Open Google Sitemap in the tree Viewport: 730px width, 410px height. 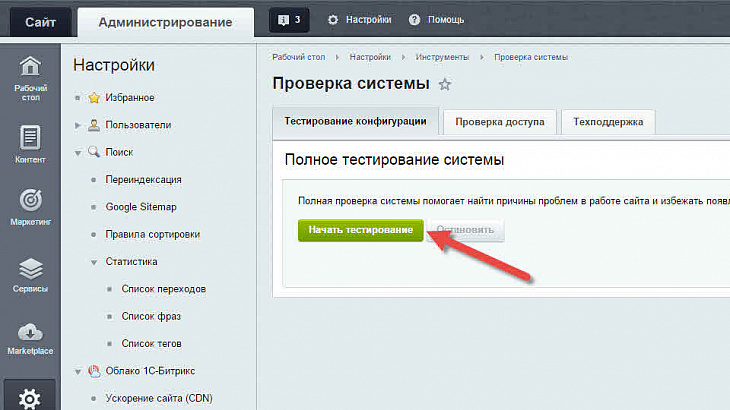coord(141,207)
